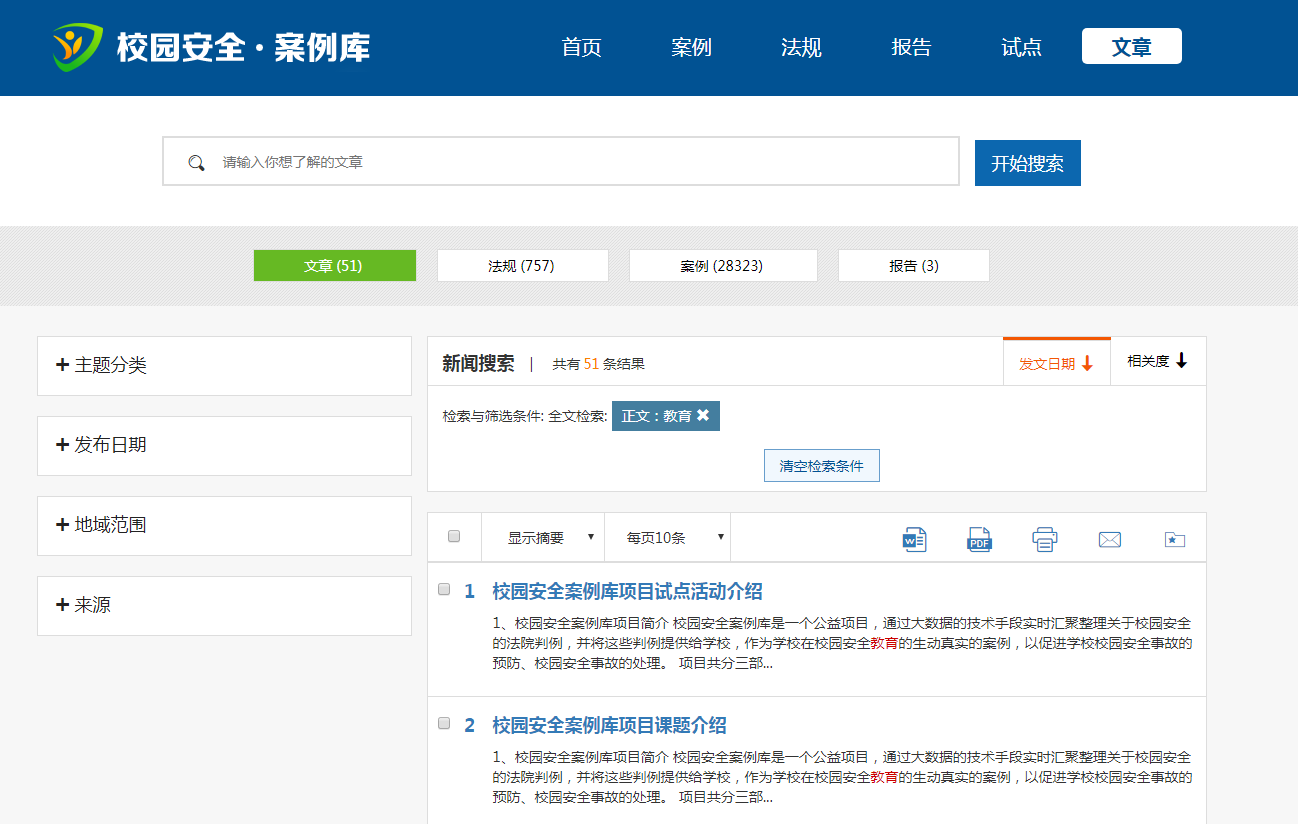Open 案例 in the top navigation
Screen dimensions: 1298x824
click(691, 47)
